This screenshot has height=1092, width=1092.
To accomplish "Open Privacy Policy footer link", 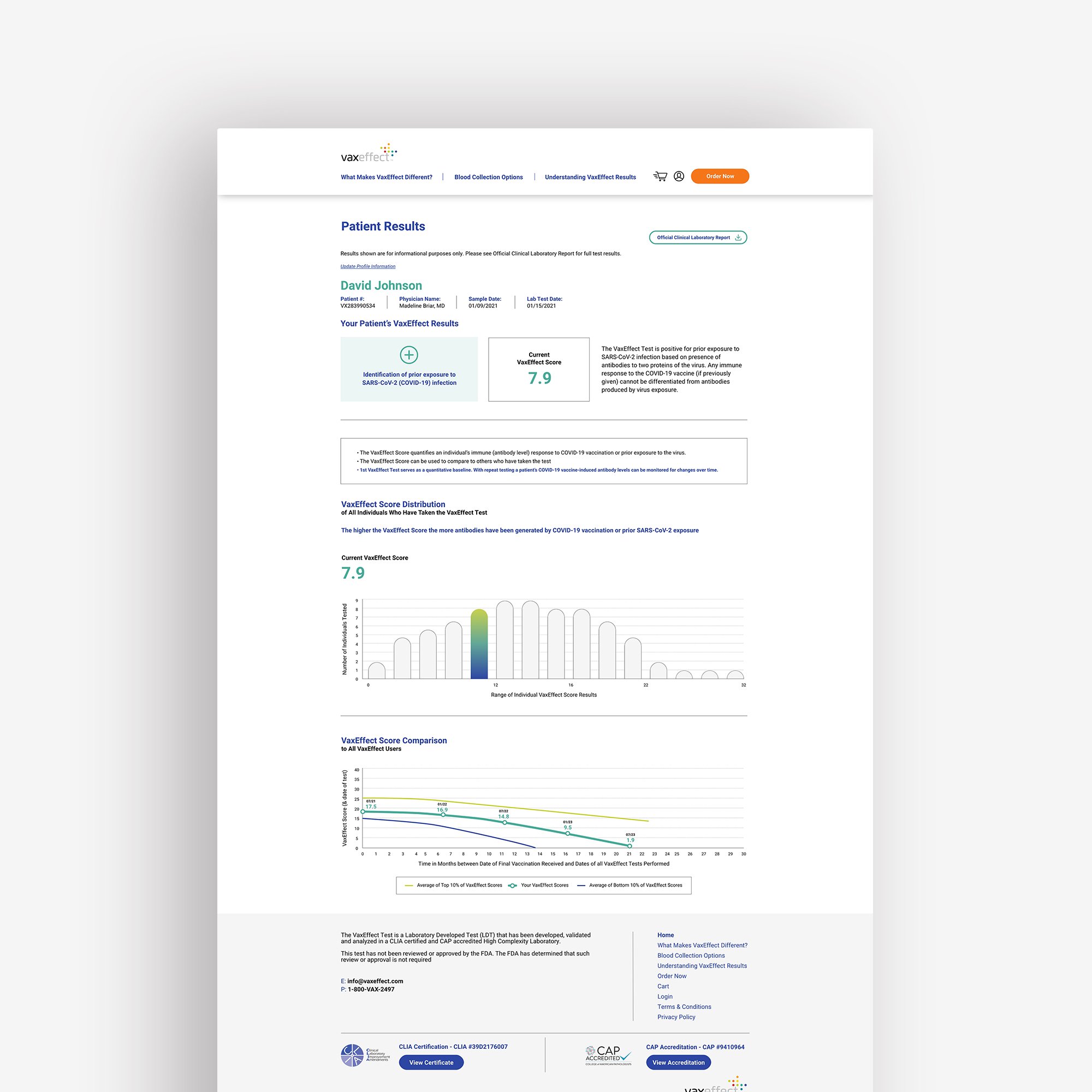I will point(676,1017).
